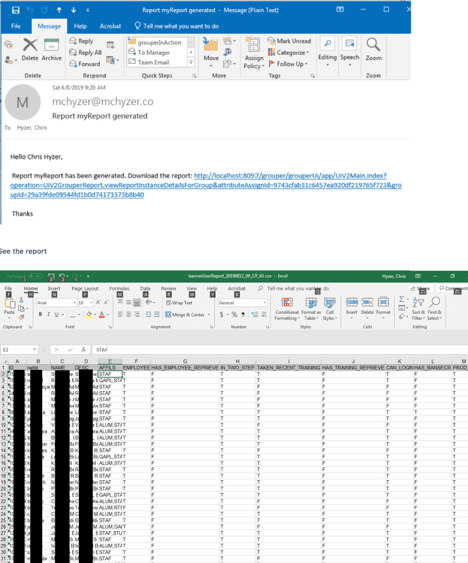Image resolution: width=468 pixels, height=563 pixels.
Task: Open the Outlook File tab
Action: tap(16, 26)
